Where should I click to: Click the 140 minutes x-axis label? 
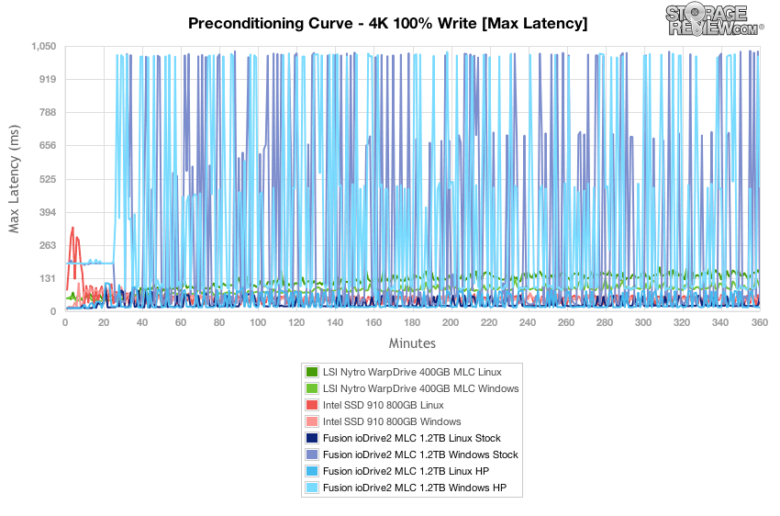pos(335,322)
